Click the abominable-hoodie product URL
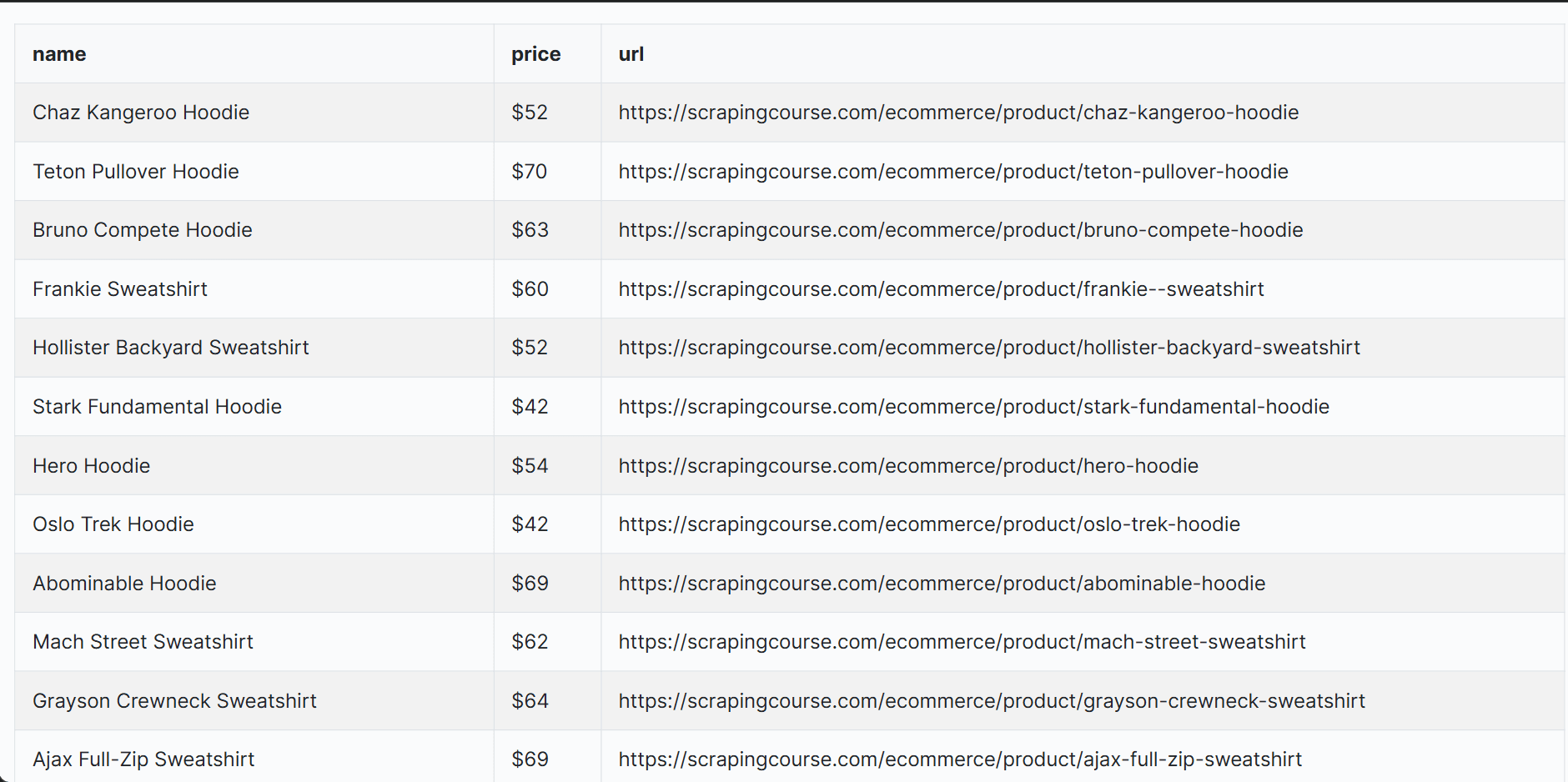This screenshot has width=1568, height=782. [x=942, y=584]
